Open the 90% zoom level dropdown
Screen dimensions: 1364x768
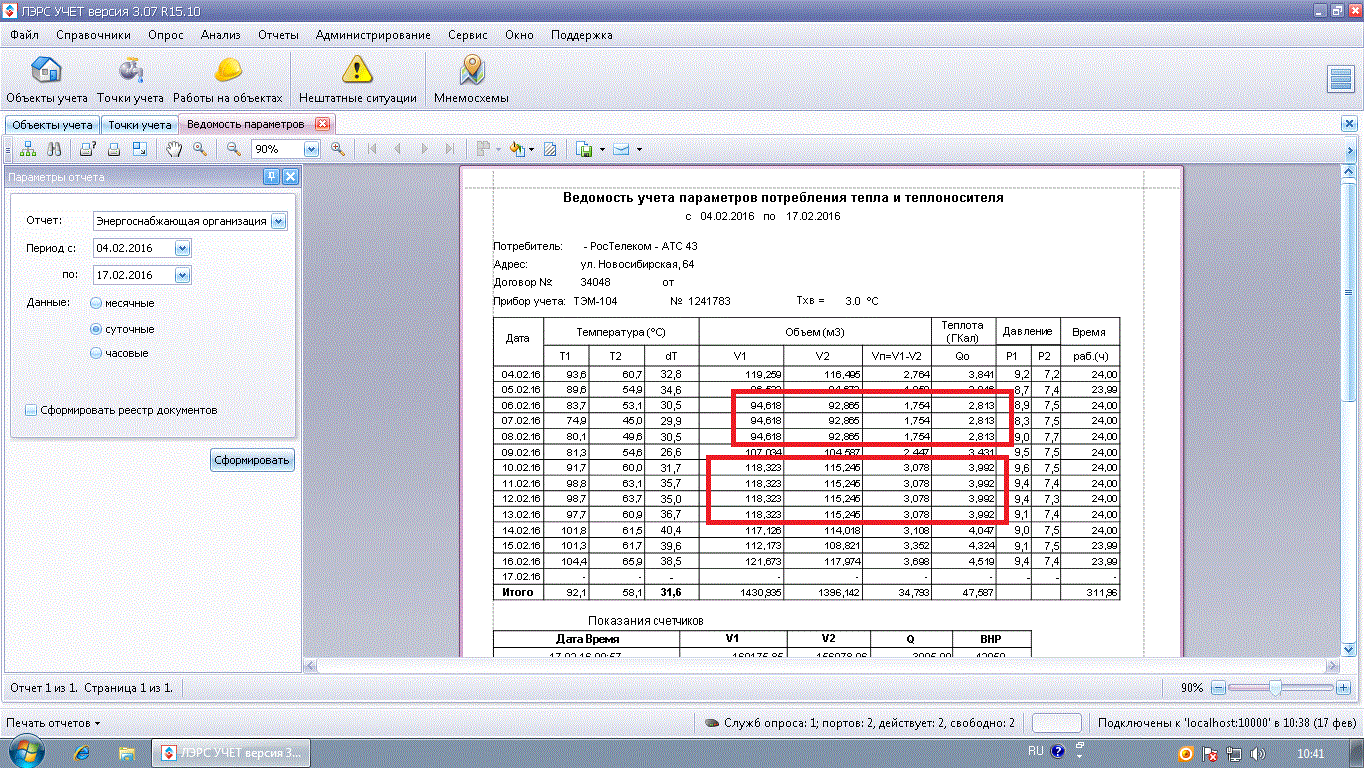[x=310, y=149]
